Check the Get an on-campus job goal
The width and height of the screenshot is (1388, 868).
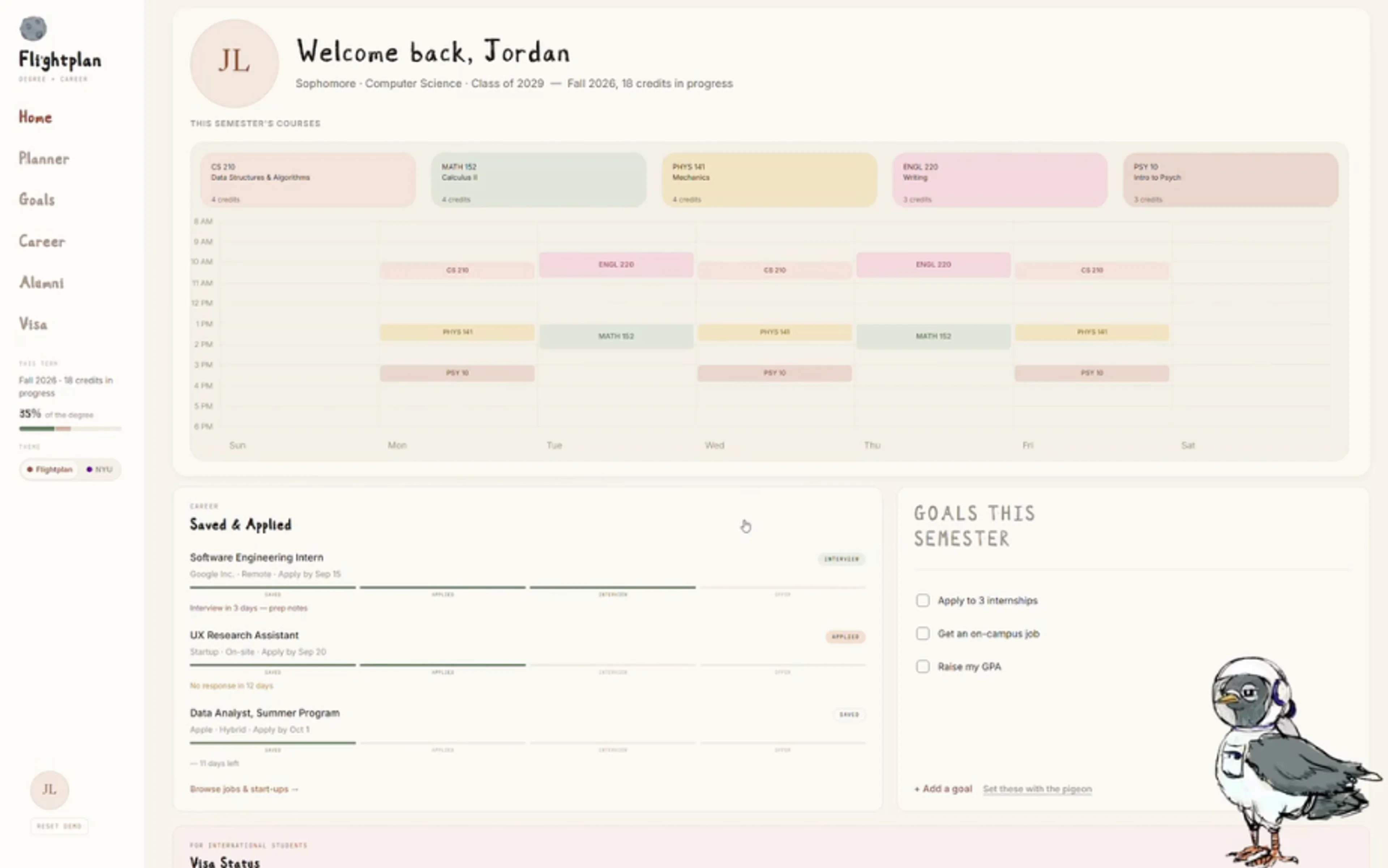coord(922,633)
